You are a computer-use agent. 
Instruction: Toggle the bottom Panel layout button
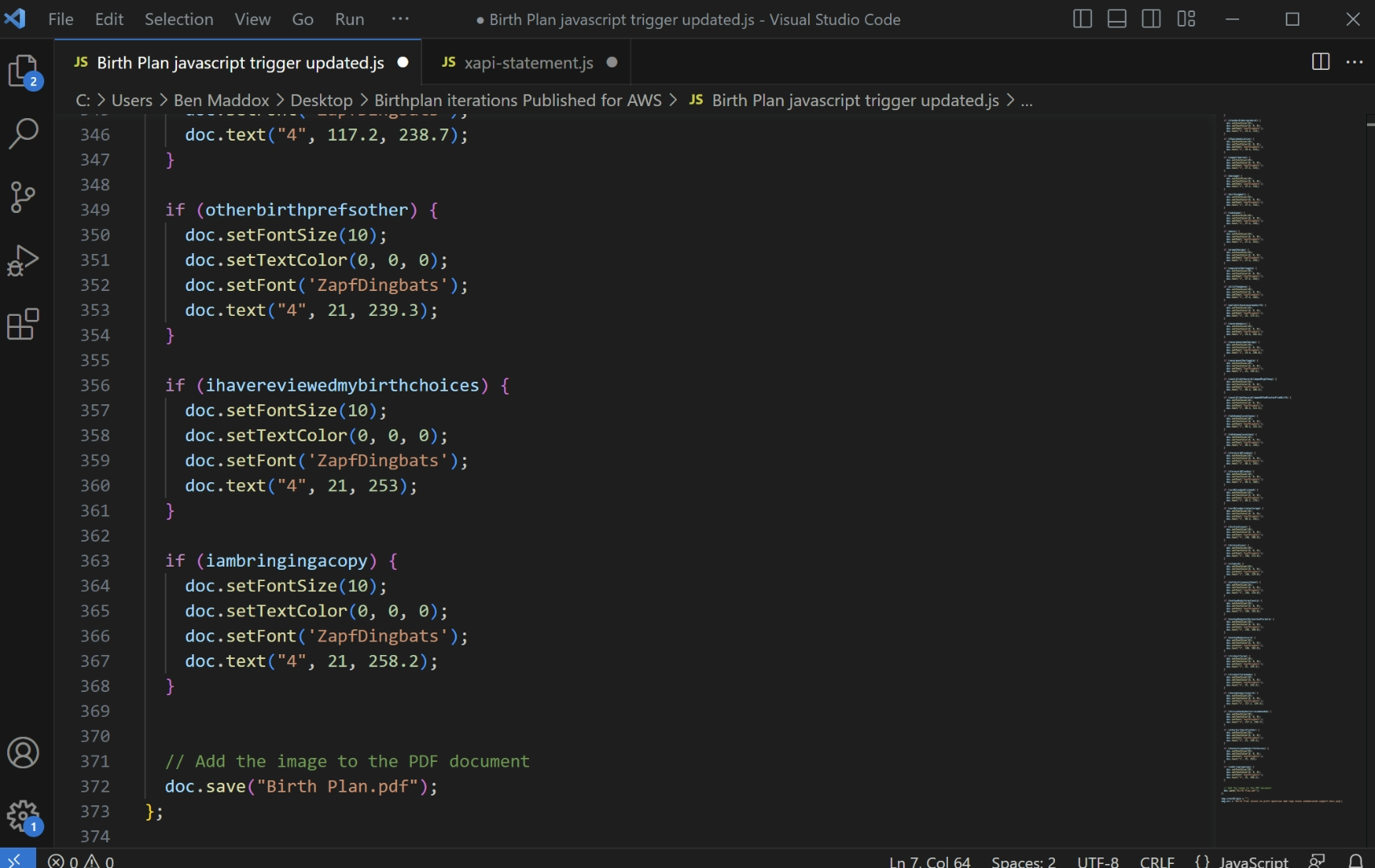1117,19
